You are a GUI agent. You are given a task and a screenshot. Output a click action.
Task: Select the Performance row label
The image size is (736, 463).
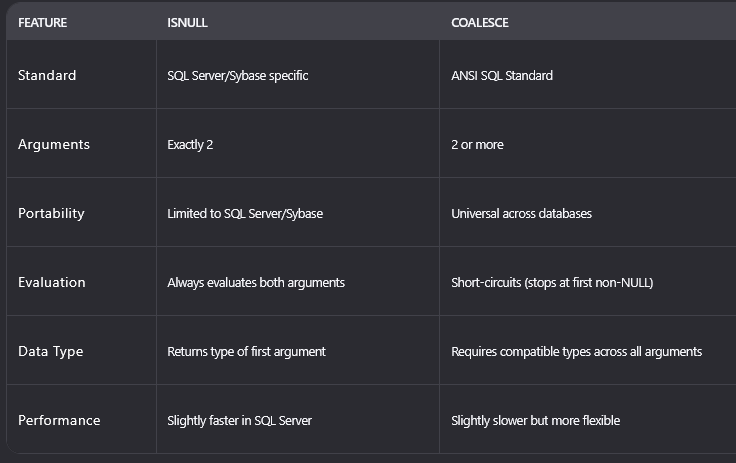point(59,420)
